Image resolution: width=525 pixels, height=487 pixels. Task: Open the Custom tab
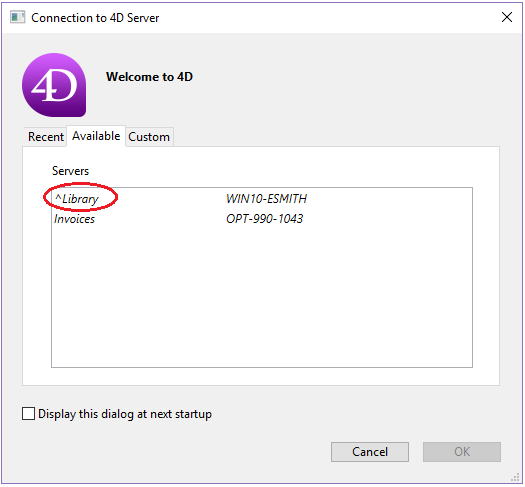pos(149,137)
